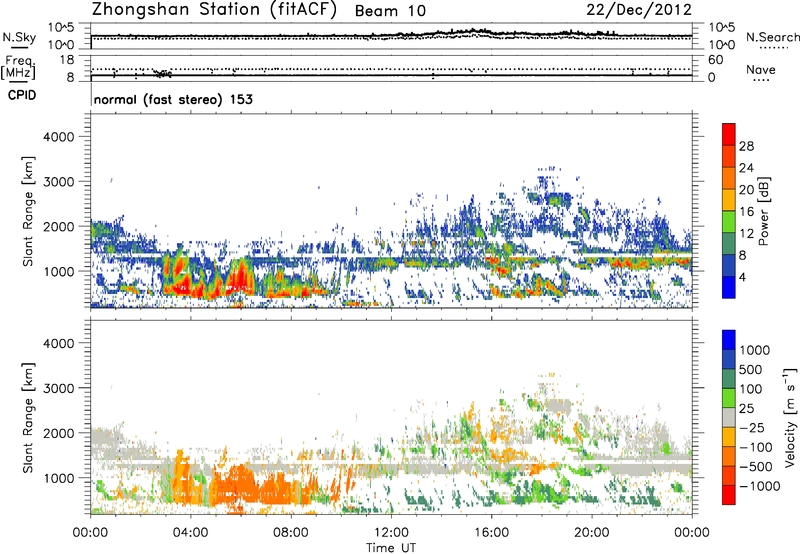The width and height of the screenshot is (800, 554).
Task: Click the '60' Nave axis tick label
Action: [715, 60]
